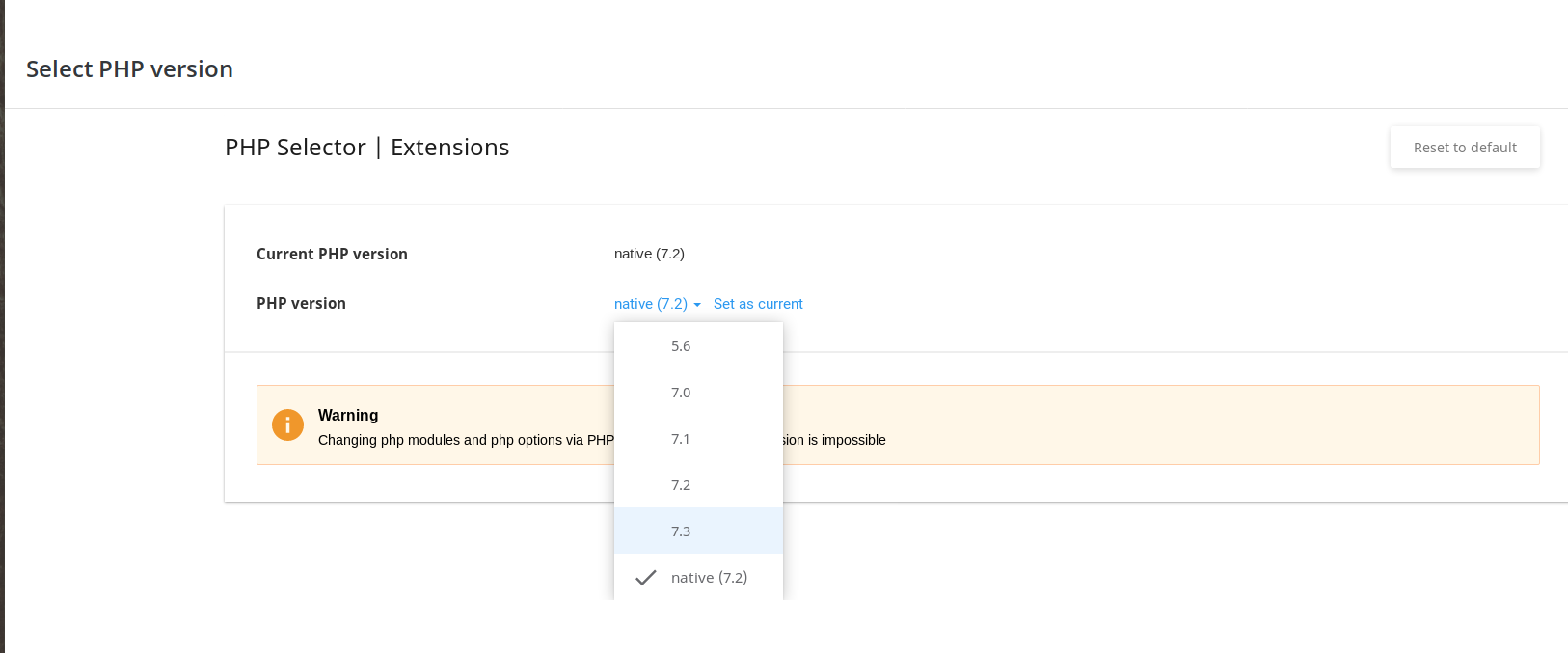
Task: Click the PHP version row label
Action: click(301, 303)
